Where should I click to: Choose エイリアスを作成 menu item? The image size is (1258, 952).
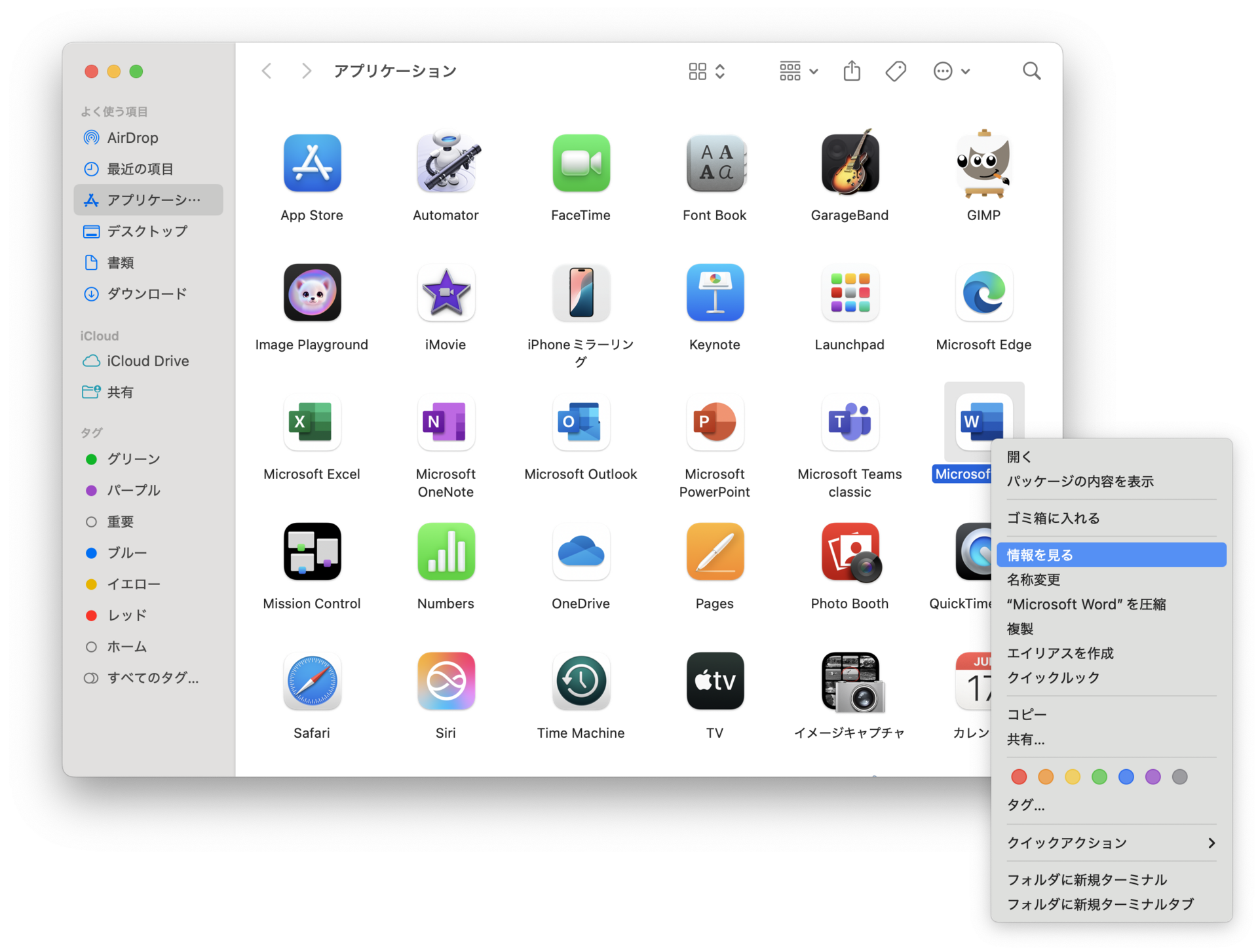coord(1111,653)
